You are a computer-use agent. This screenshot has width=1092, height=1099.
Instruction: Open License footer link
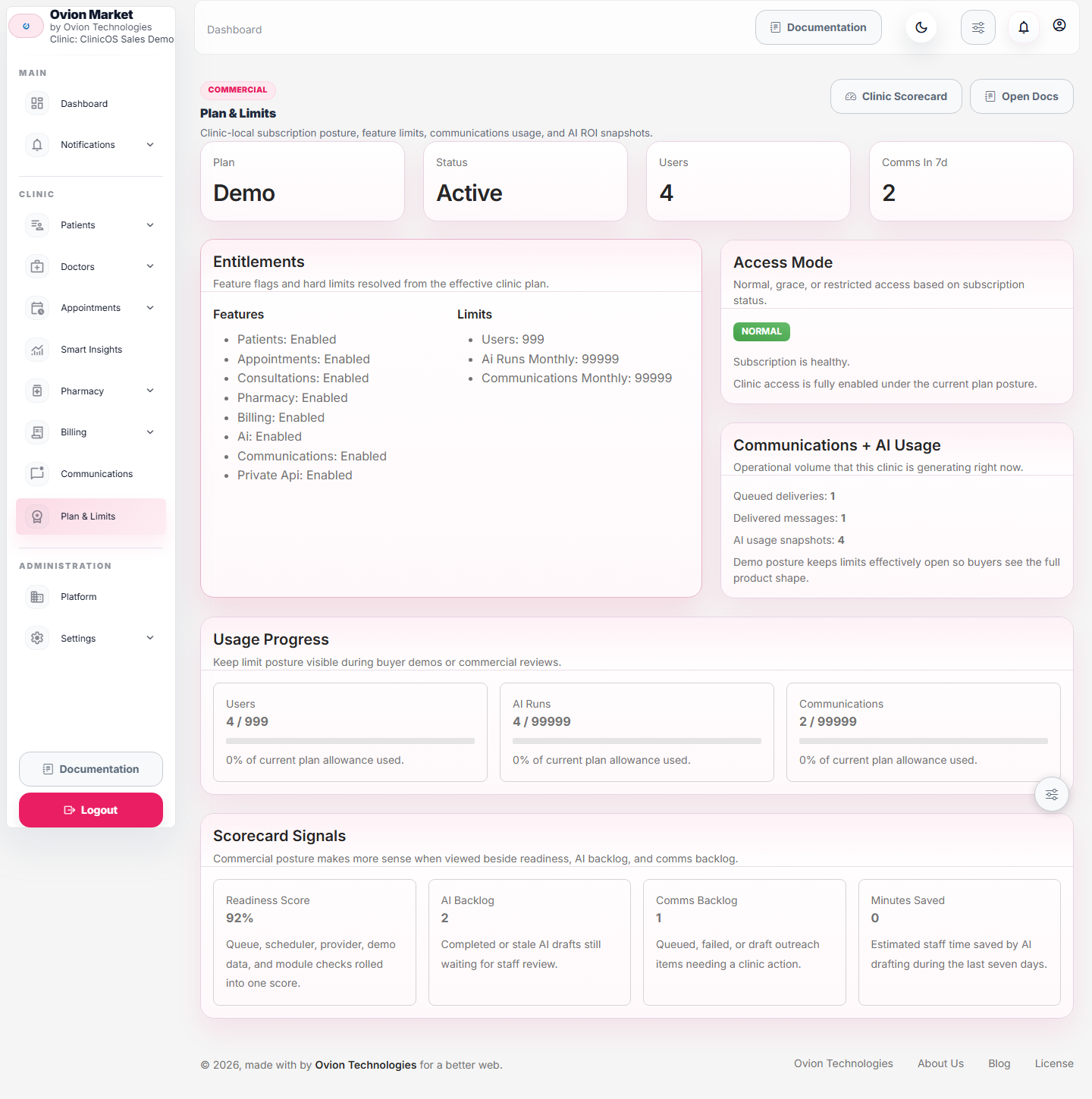tap(1054, 1063)
